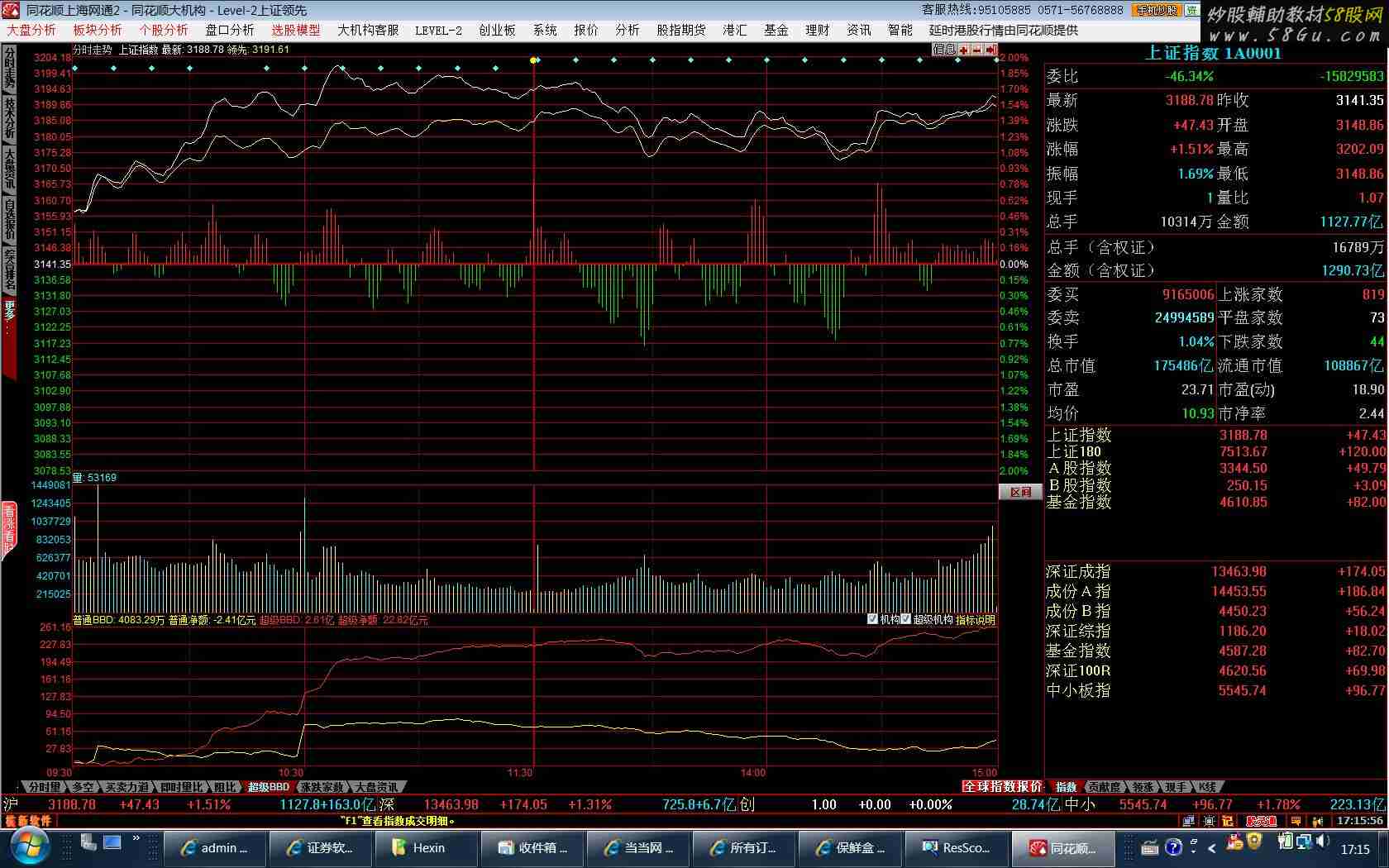Screen dimensions: 1389x868
Task: Click the 信息 button above the chart
Action: coord(944,50)
